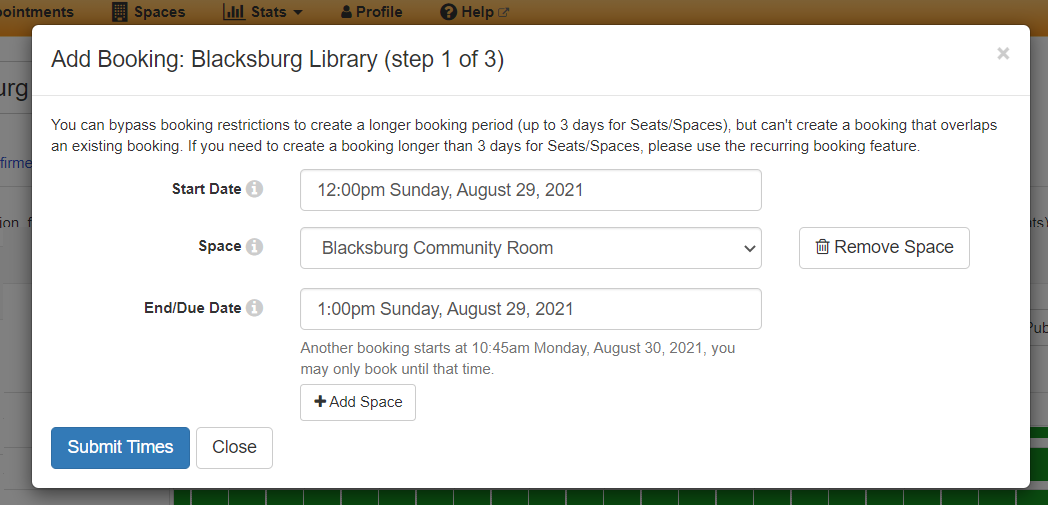The image size is (1048, 505).
Task: Dismiss the Add Booking dialog with X
Action: tap(1003, 53)
